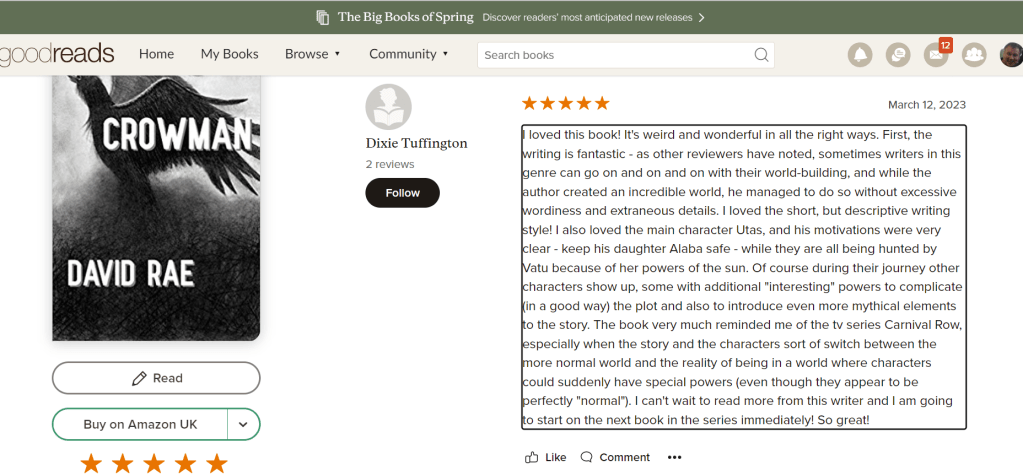Open the user profile avatar

pyautogui.click(x=1011, y=55)
